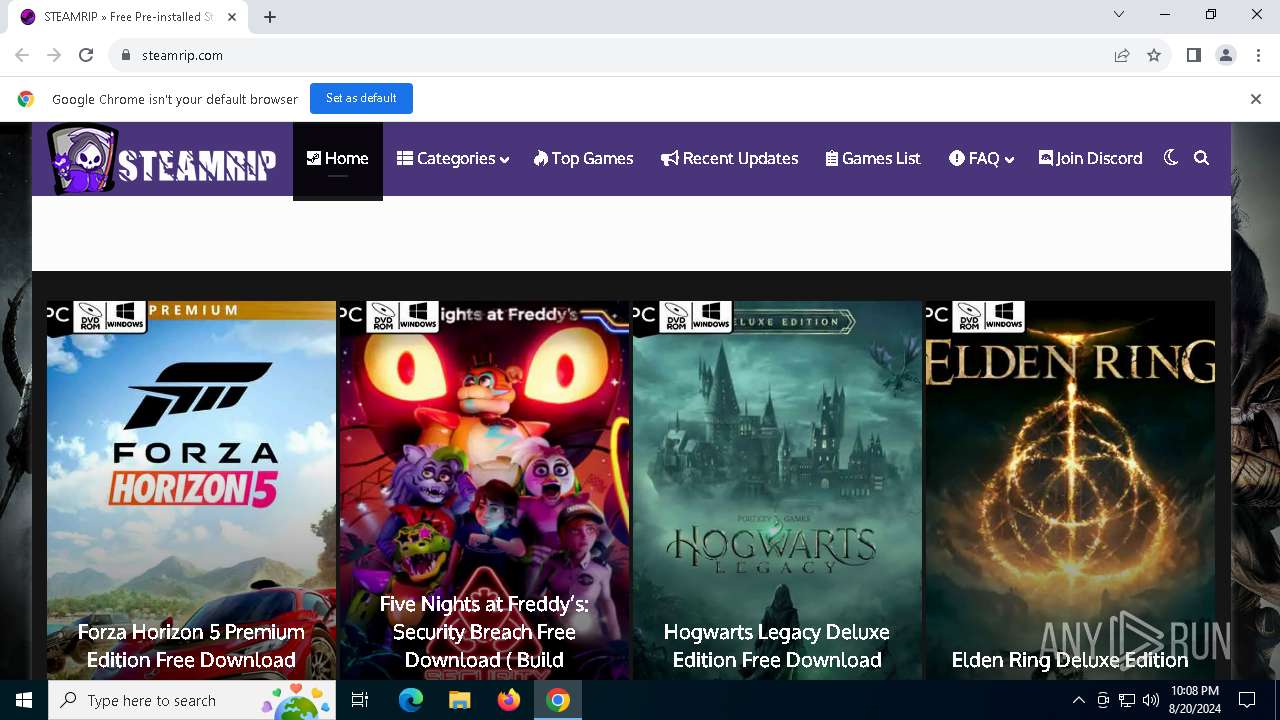
Task: Dismiss the default browser notification bar
Action: point(1256,99)
